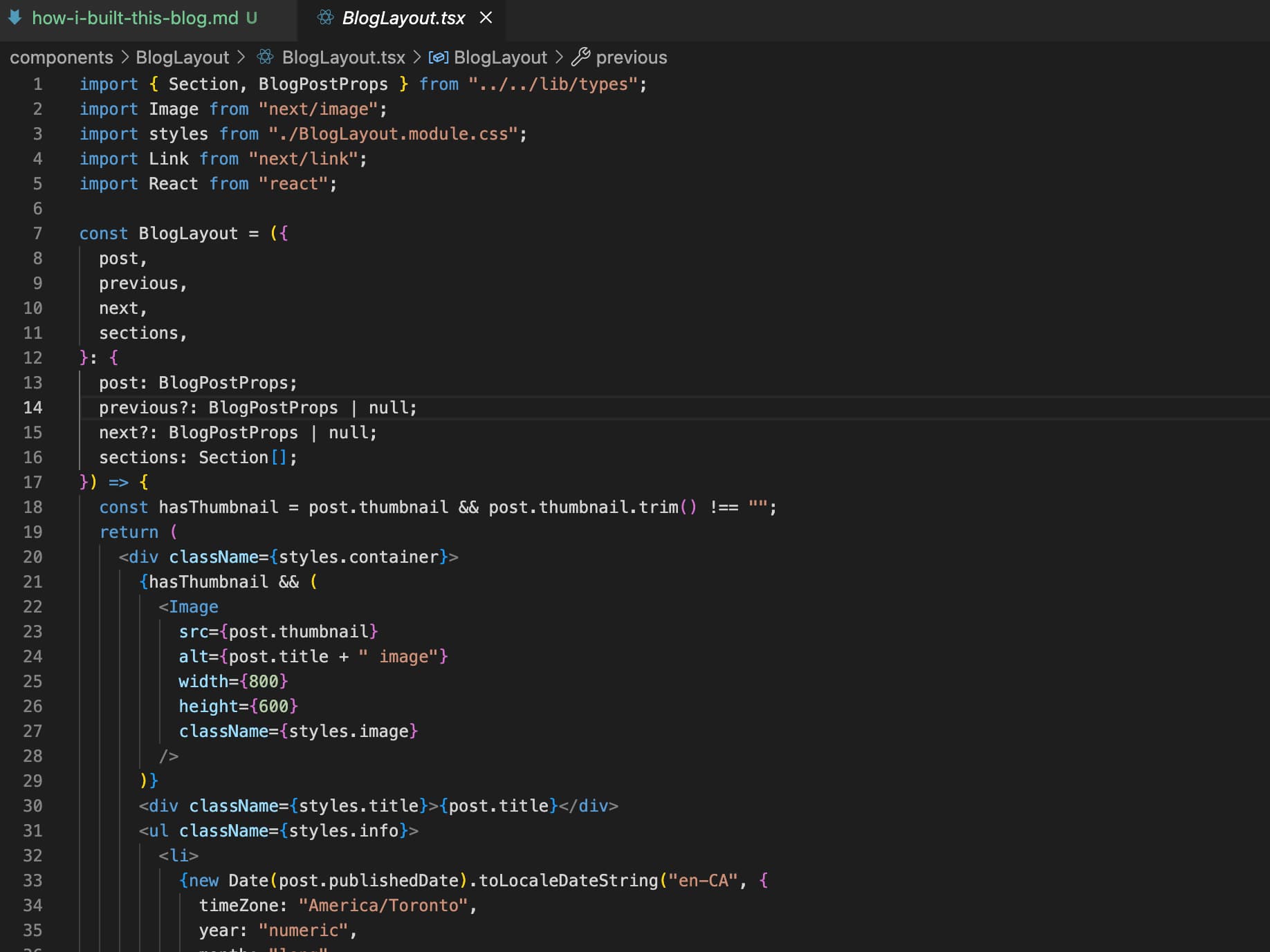Click styles.container on the div className

[359, 557]
